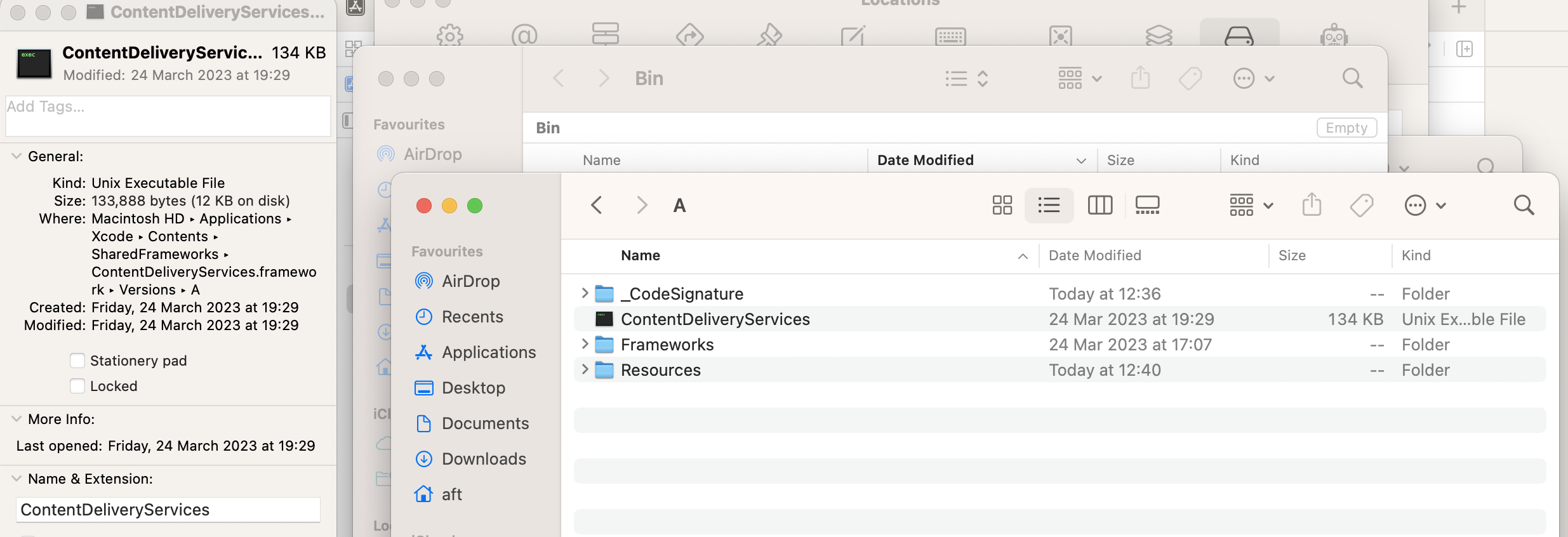Switch to column view in A window
This screenshot has width=1568, height=537.
1100,205
